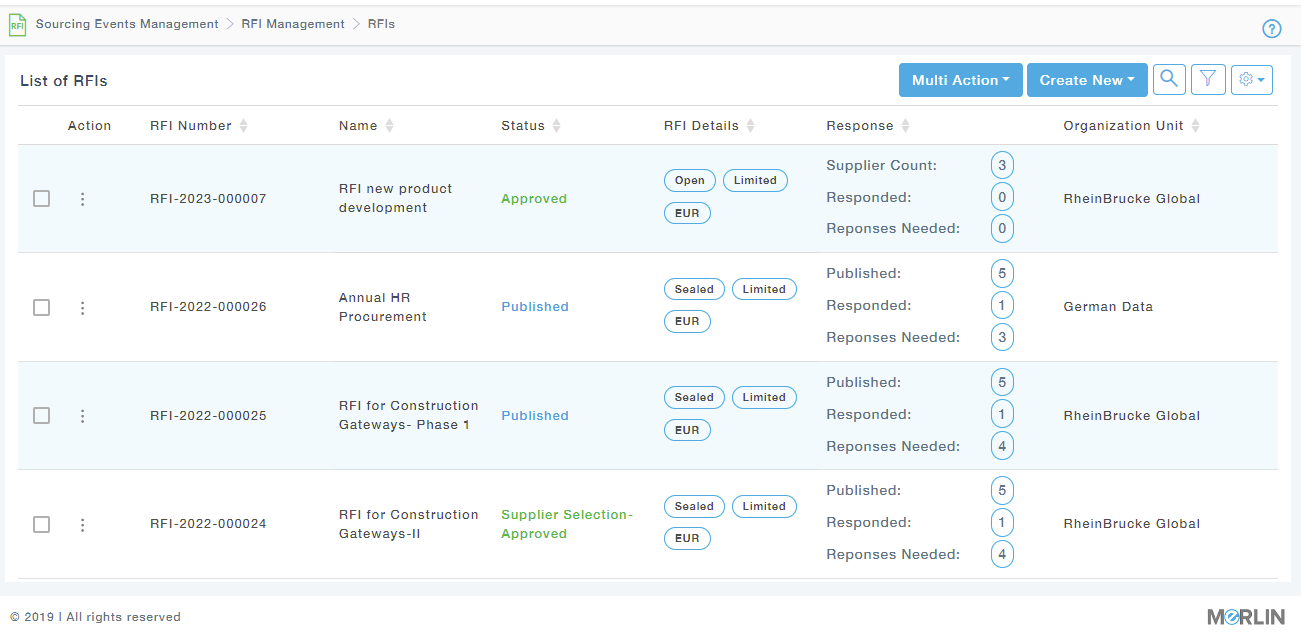Go to Sourcing Events Management breadcrumb

127,24
